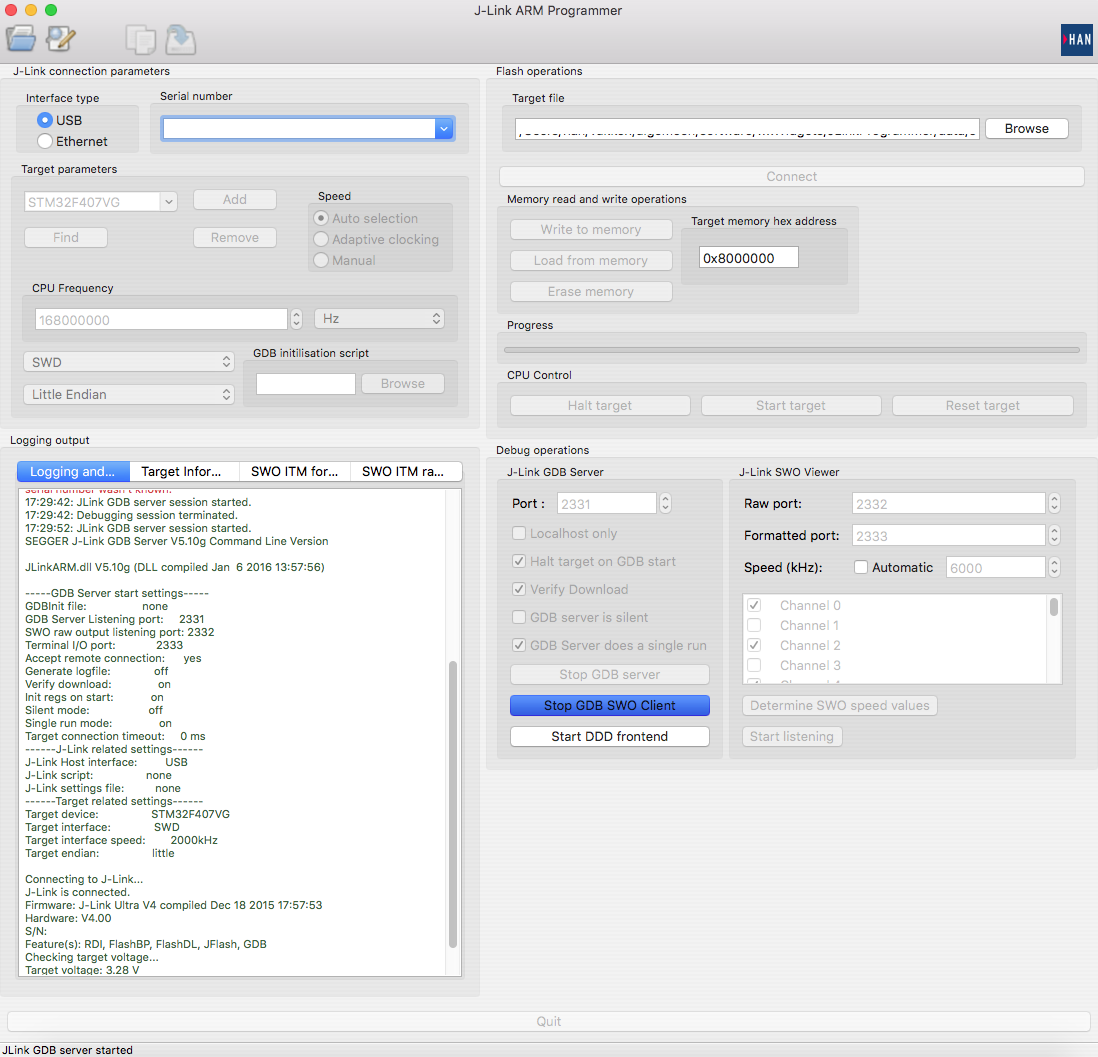
Task: Click the Start target button
Action: click(x=791, y=406)
